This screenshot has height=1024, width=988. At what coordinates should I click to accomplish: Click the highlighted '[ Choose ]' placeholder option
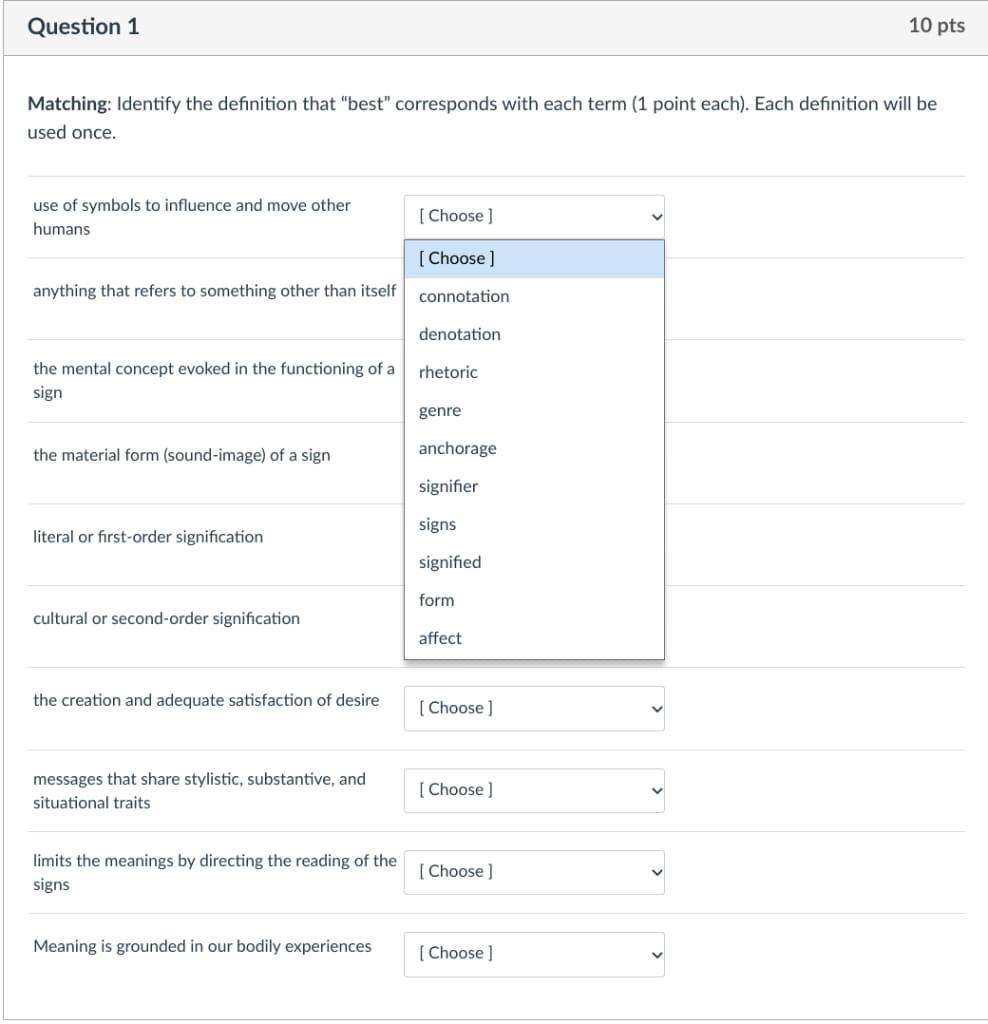pos(534,259)
